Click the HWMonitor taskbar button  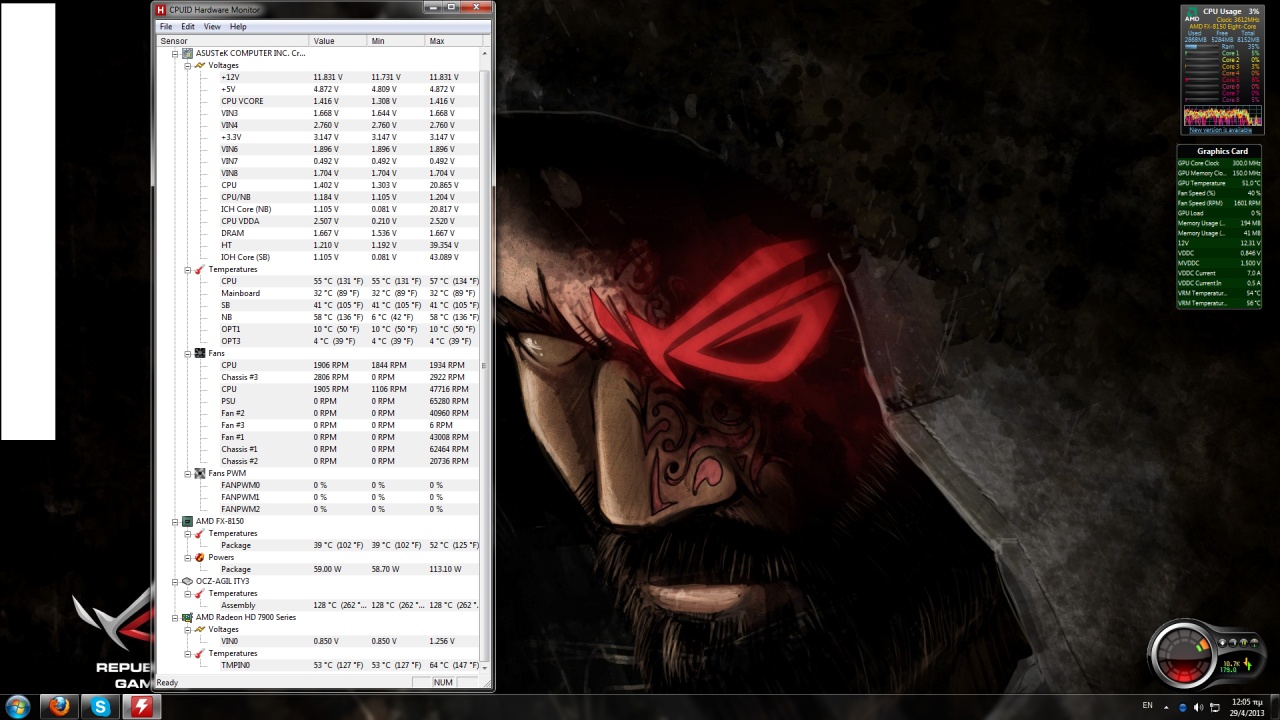point(141,707)
